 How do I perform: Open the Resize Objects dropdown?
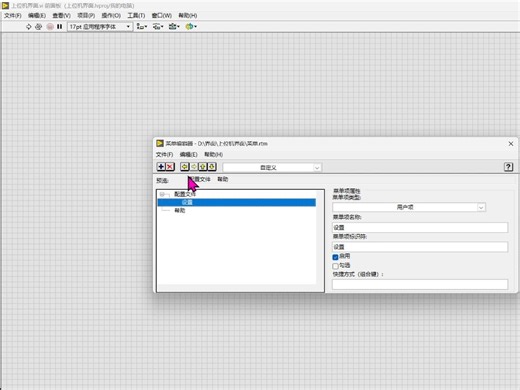pos(174,27)
